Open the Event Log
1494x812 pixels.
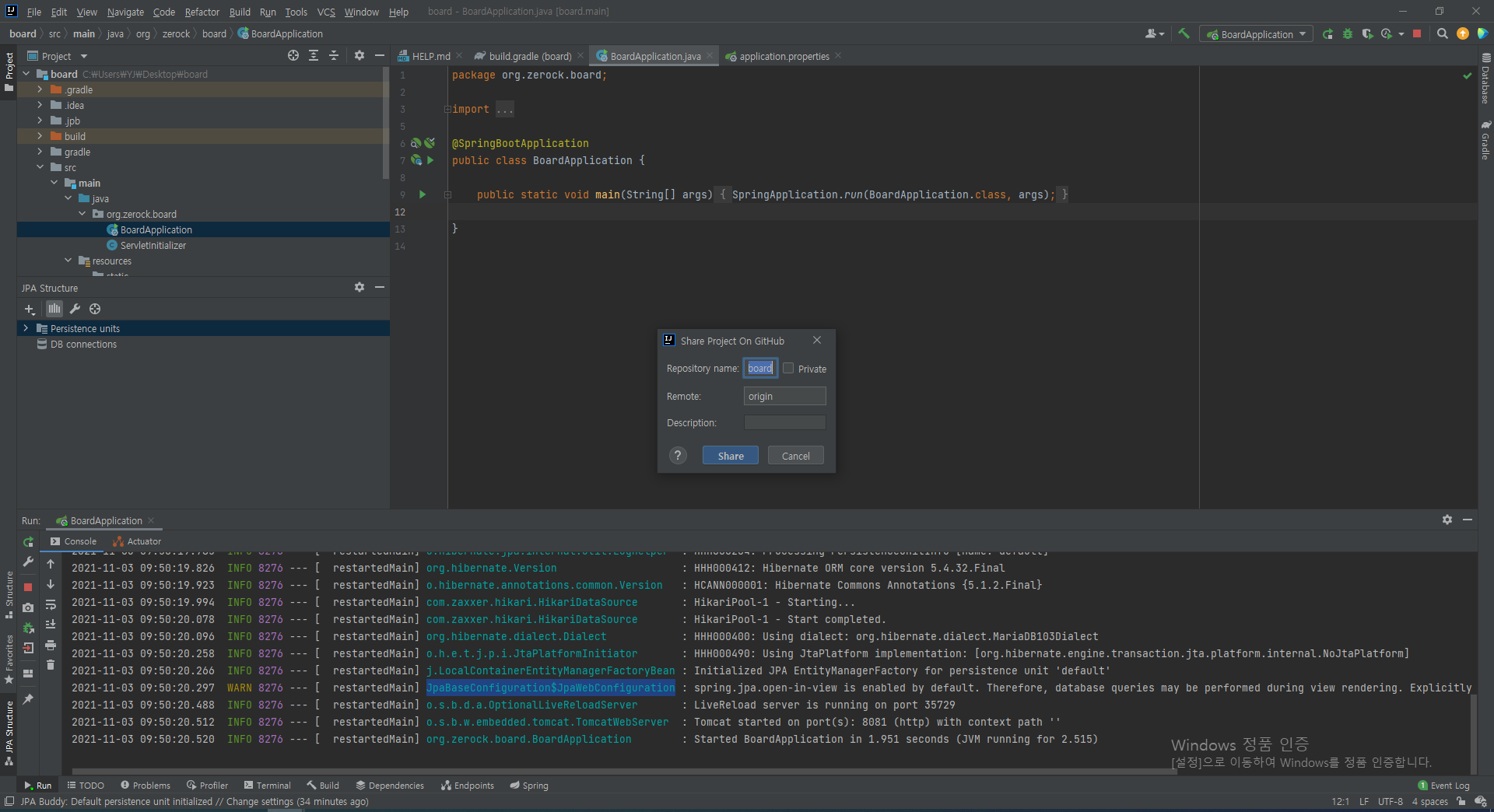click(1443, 786)
